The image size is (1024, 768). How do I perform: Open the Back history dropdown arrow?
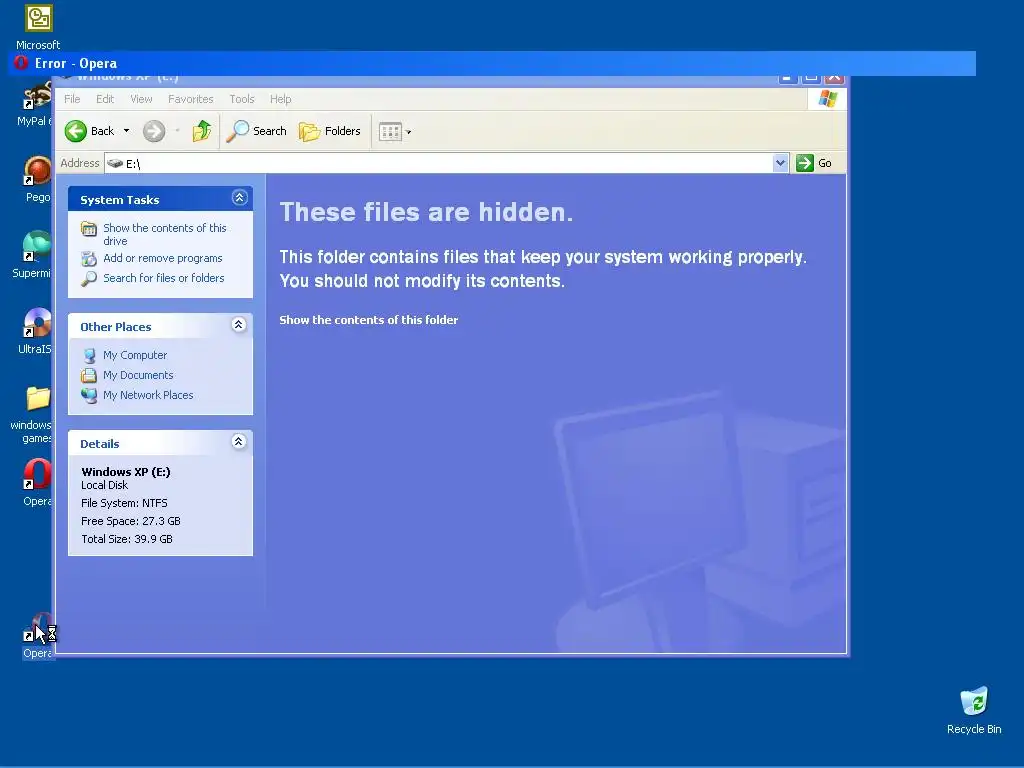click(126, 131)
